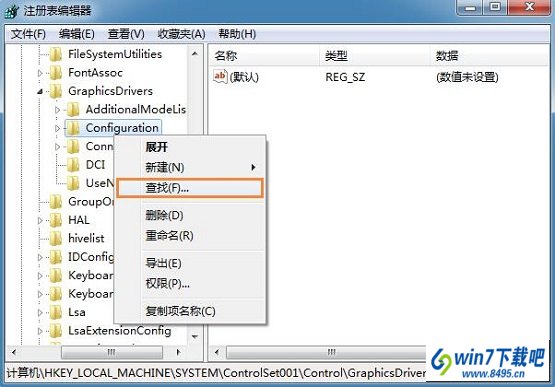
Task: Click the ab string value icon for (默认)
Action: pyautogui.click(x=220, y=76)
